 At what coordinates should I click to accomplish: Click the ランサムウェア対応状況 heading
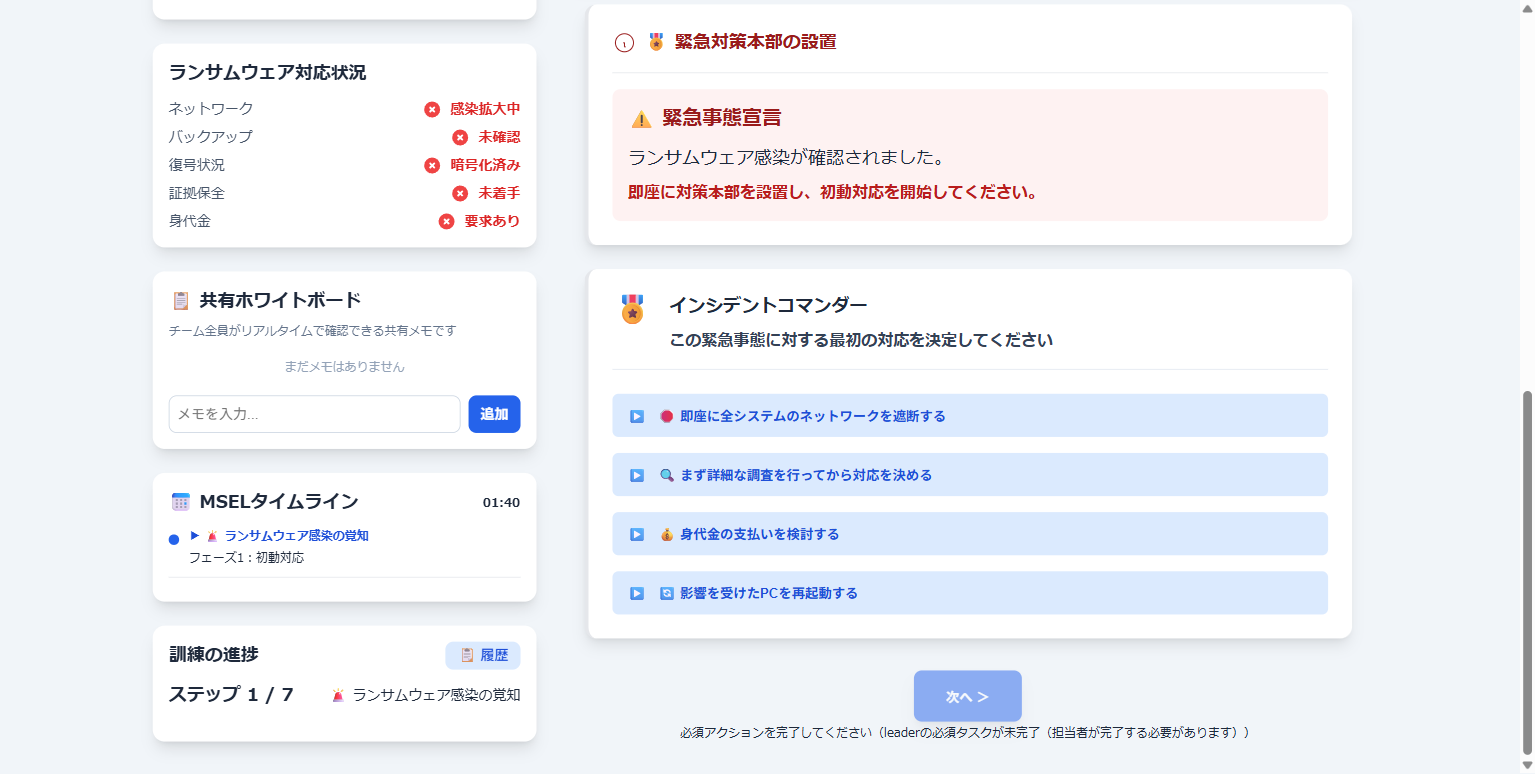click(x=267, y=73)
